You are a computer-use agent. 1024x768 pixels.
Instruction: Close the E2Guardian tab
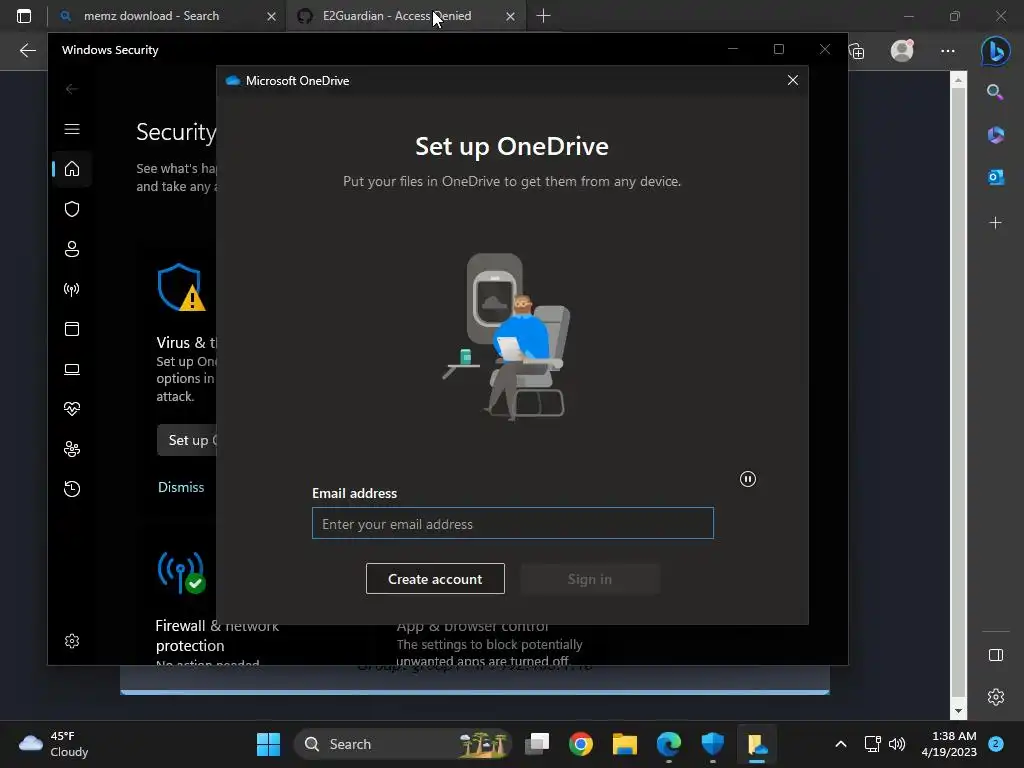click(511, 16)
